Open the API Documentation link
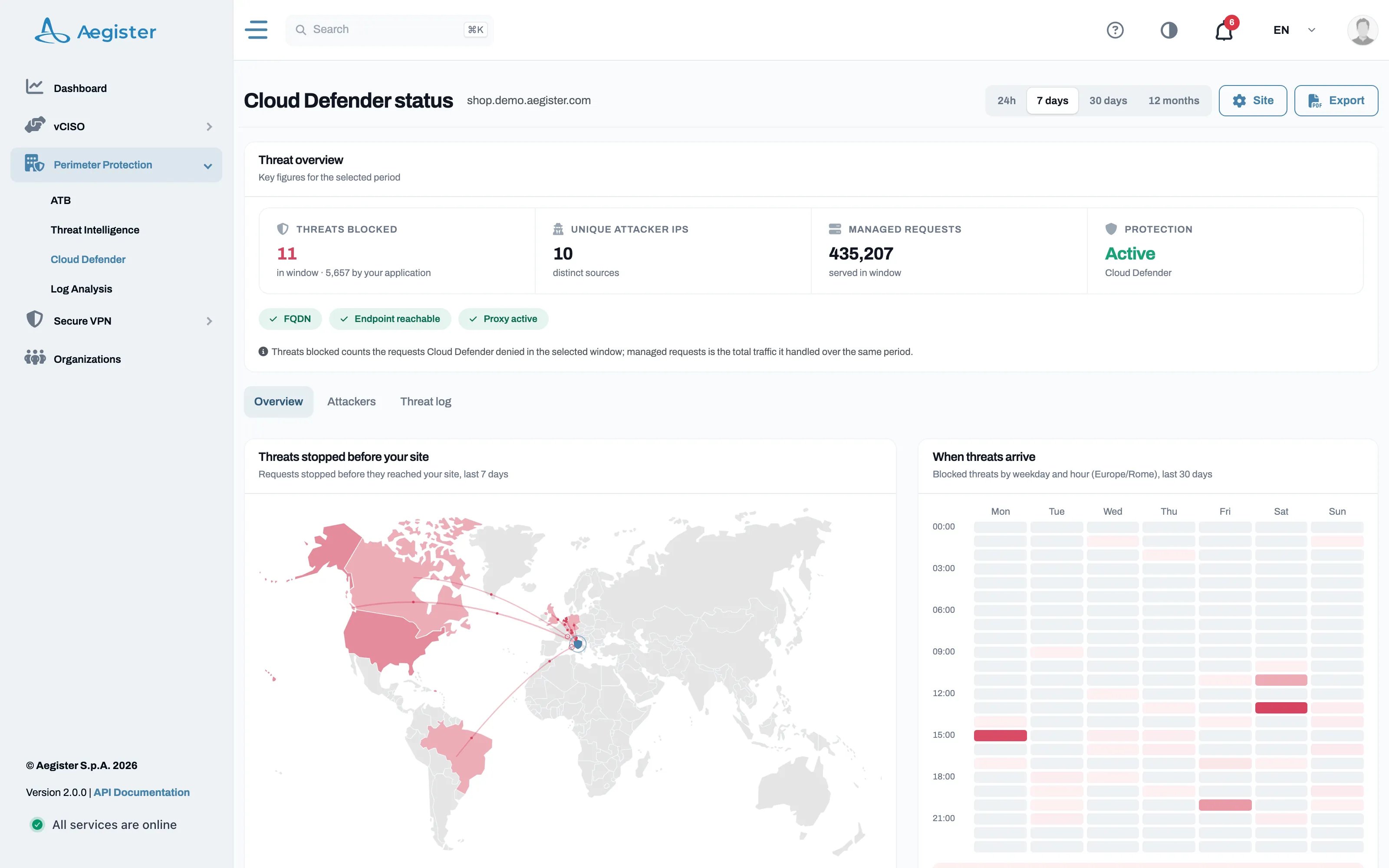Viewport: 1389px width, 868px height. pyautogui.click(x=141, y=792)
